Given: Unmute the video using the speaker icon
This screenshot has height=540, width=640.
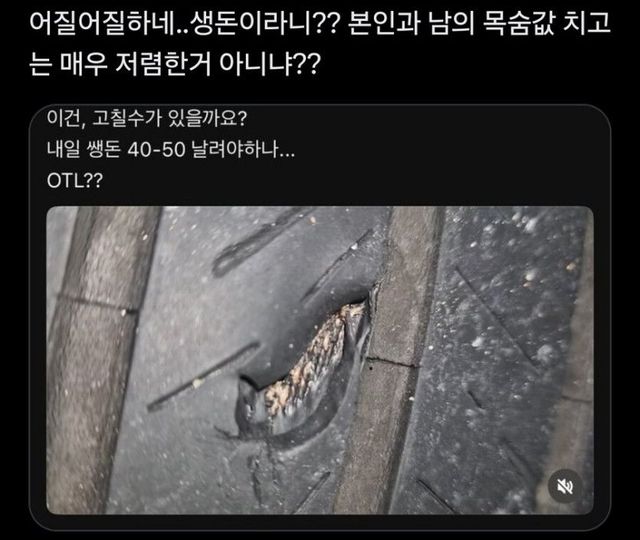Looking at the screenshot, I should (565, 486).
